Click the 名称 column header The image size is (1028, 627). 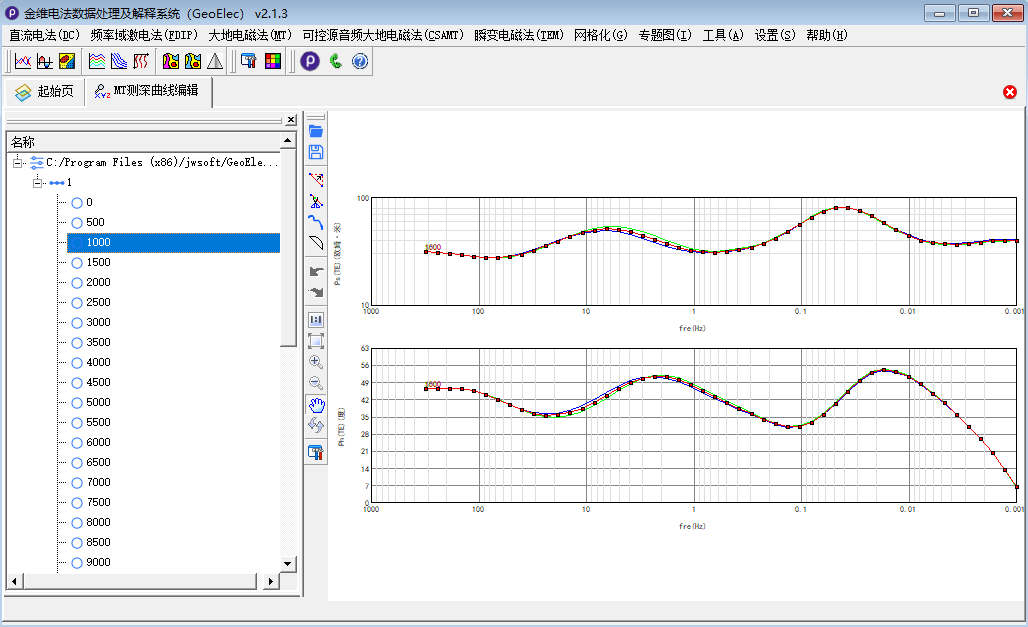pos(144,142)
